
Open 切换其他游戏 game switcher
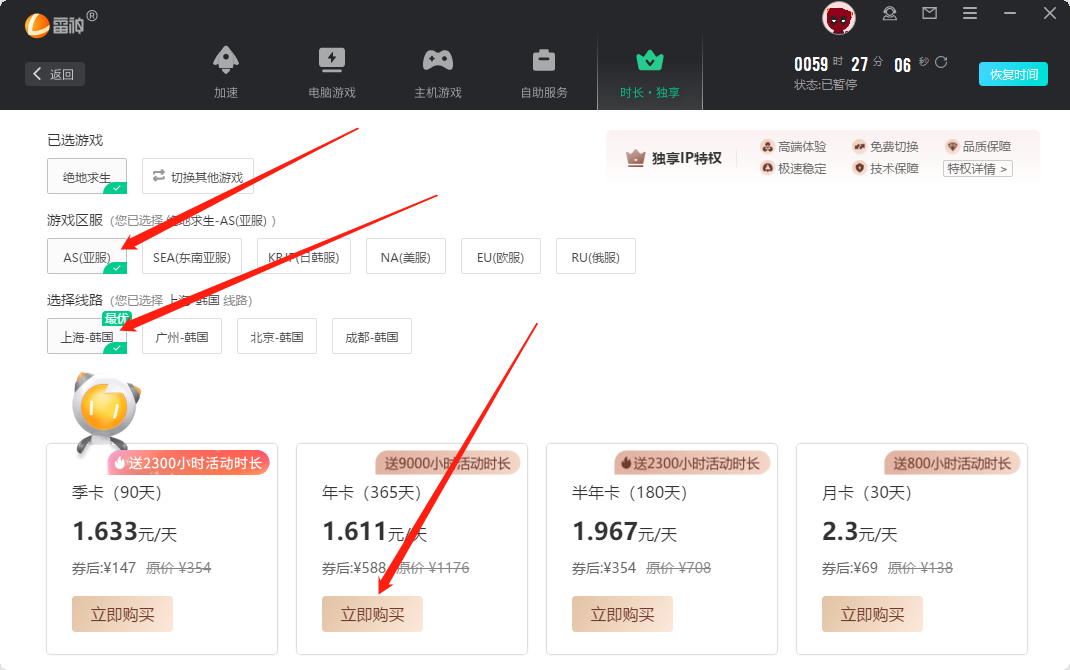(x=198, y=177)
